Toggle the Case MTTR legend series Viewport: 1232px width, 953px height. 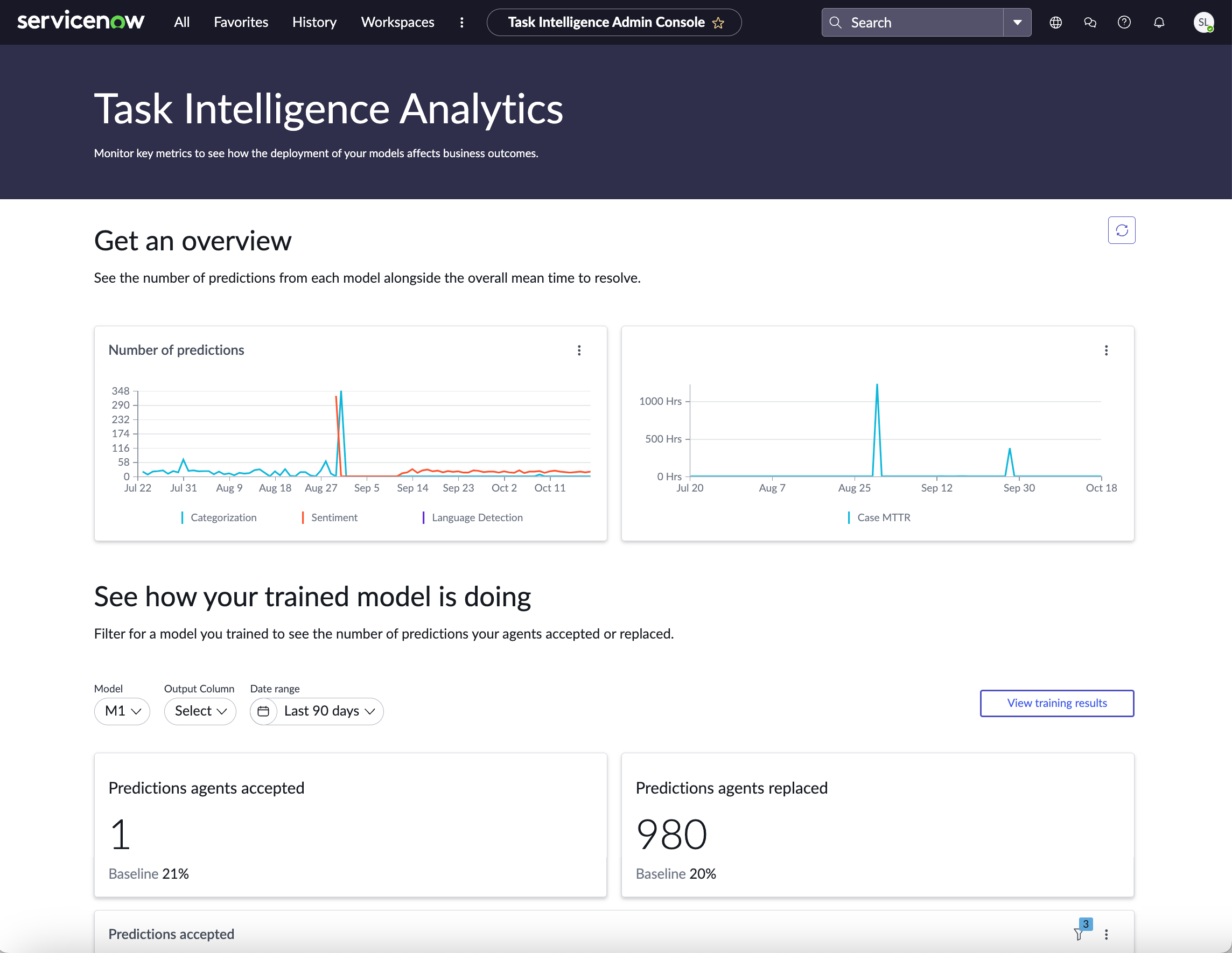(x=879, y=517)
